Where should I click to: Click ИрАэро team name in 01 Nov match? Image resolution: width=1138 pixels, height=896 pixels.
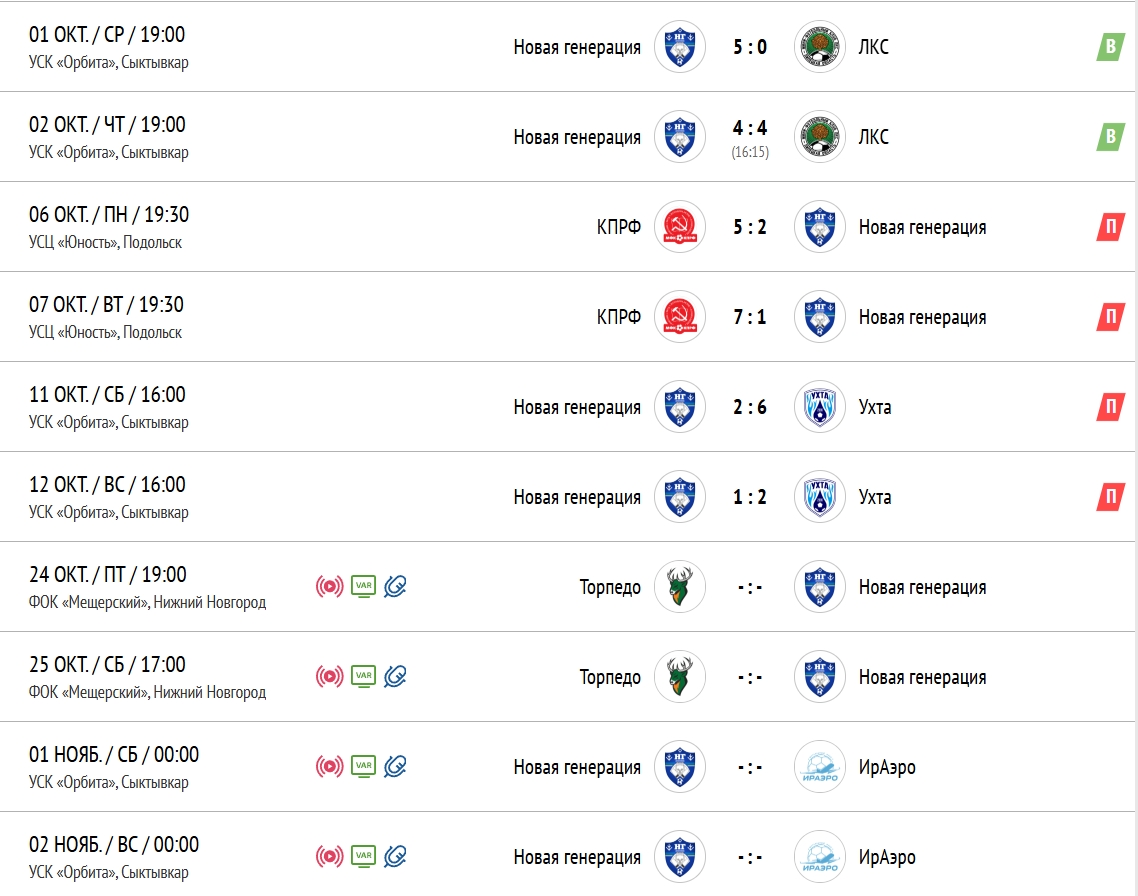click(x=887, y=767)
